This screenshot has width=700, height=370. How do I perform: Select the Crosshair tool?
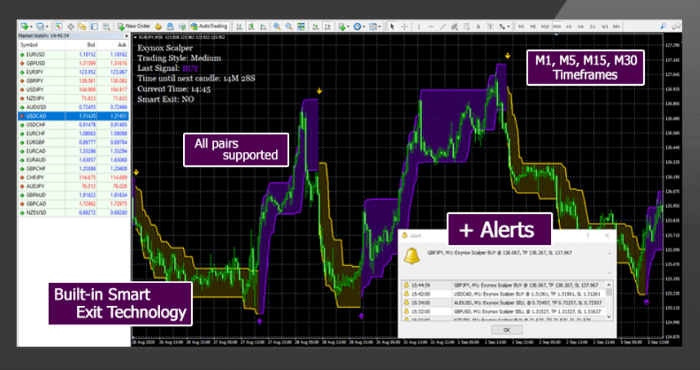[x=404, y=26]
